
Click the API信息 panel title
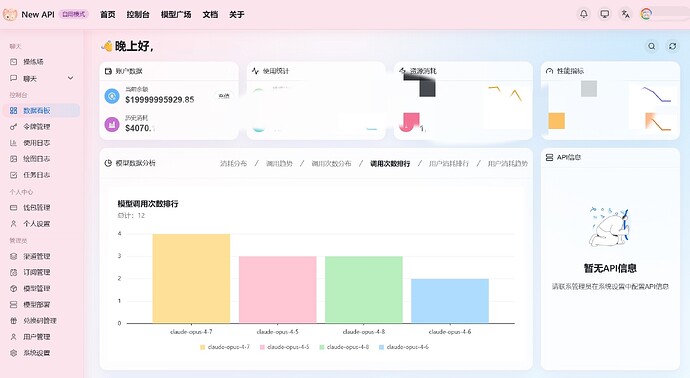click(x=569, y=158)
